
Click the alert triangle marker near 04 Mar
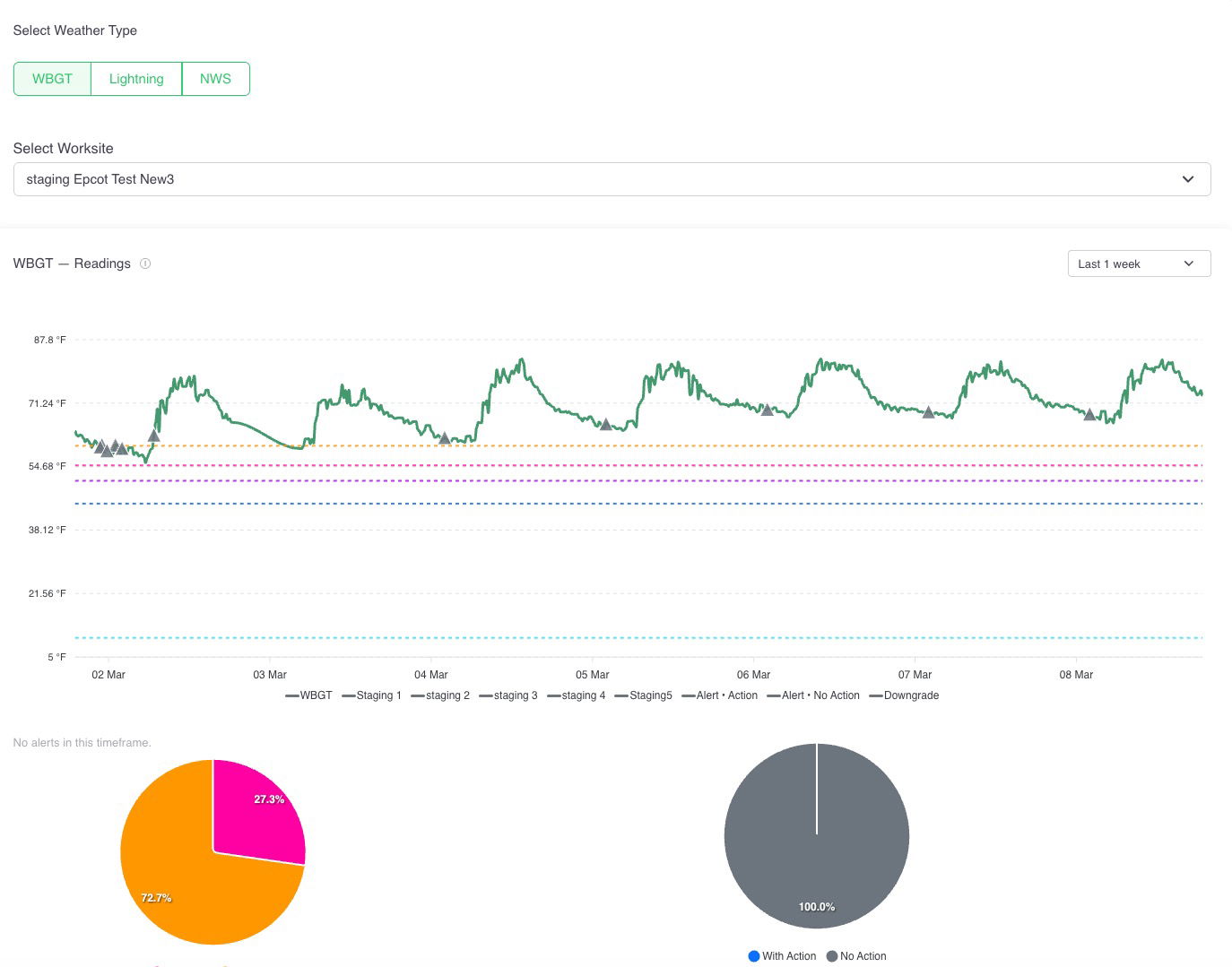tap(444, 438)
